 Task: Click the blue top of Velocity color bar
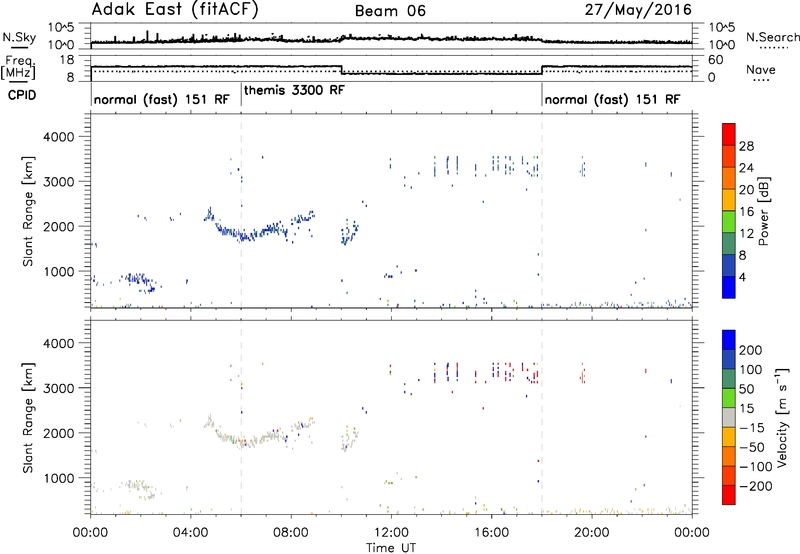coord(729,340)
